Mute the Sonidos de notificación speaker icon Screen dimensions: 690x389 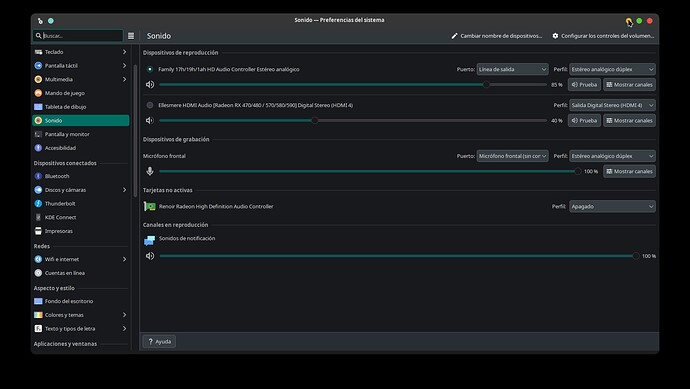pos(150,256)
